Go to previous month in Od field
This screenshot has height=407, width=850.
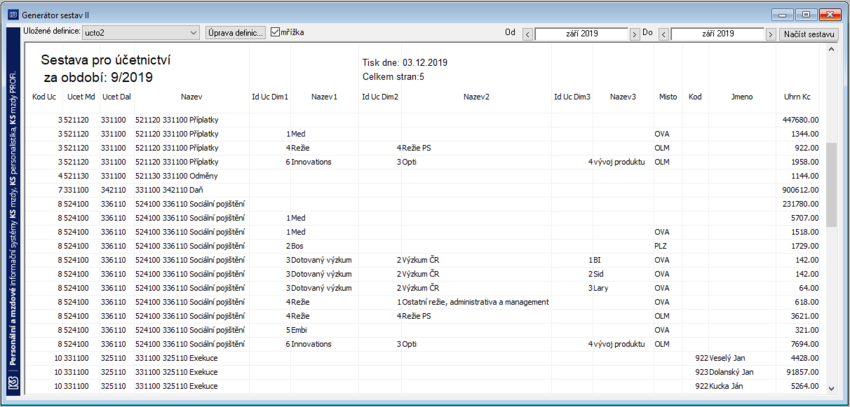527,34
